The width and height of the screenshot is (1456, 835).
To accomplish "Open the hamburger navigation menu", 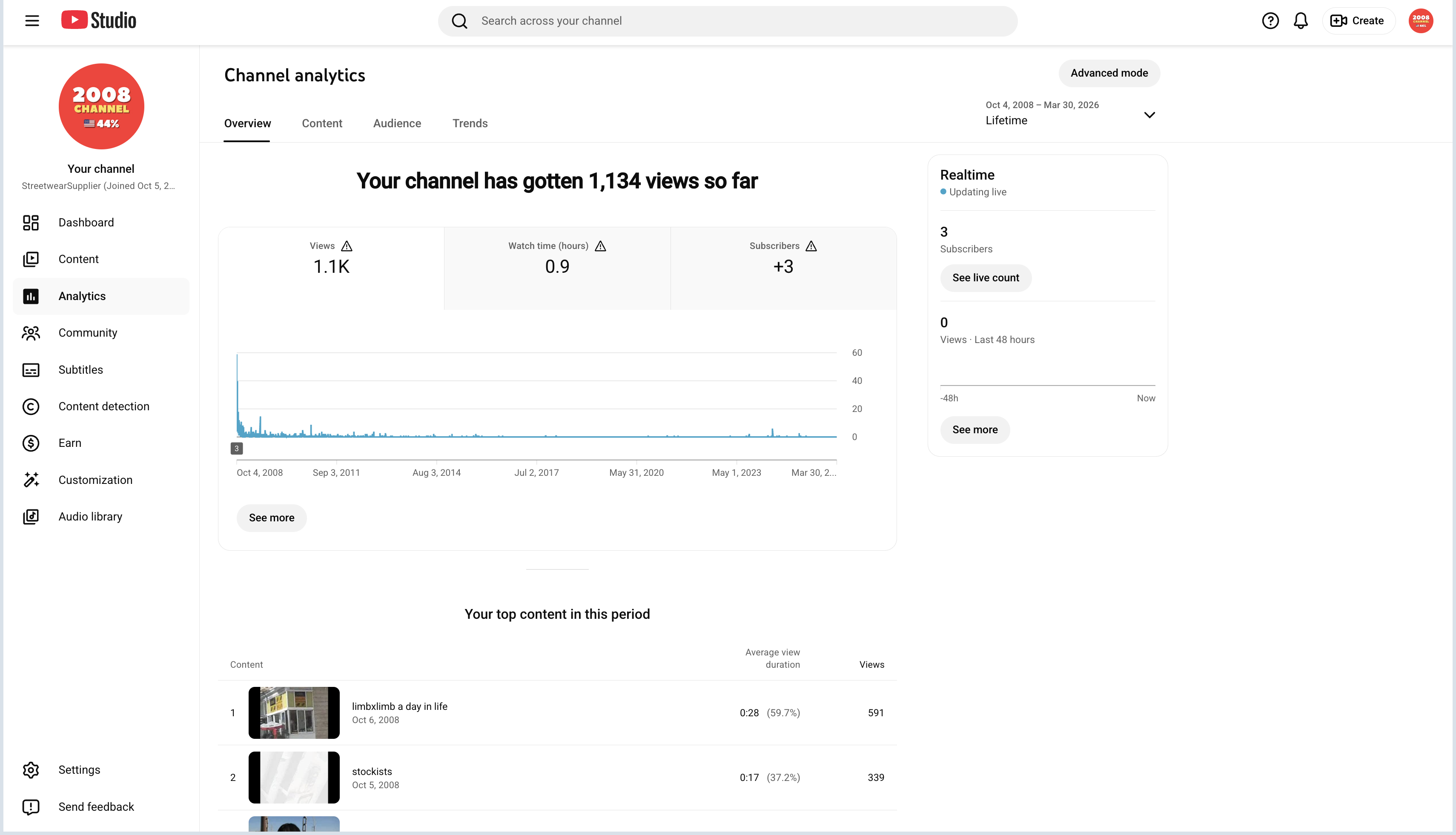I will pos(32,21).
